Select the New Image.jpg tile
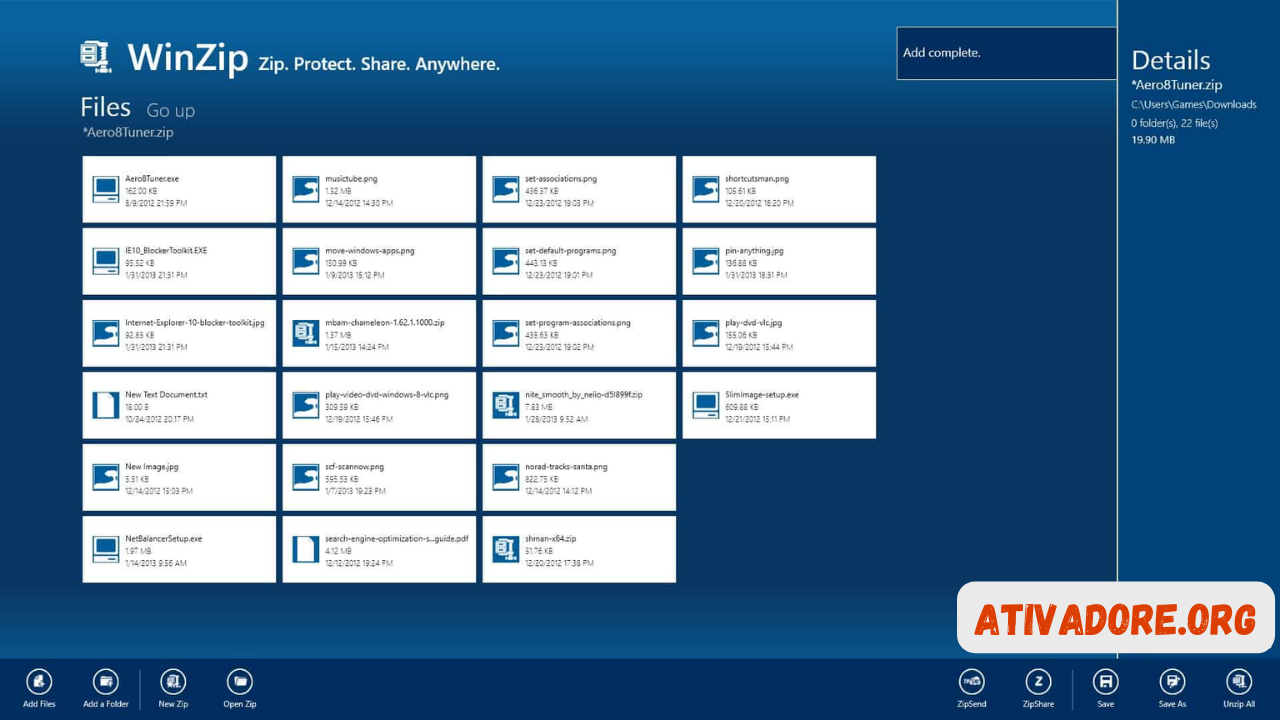The width and height of the screenshot is (1280, 720). click(x=179, y=477)
